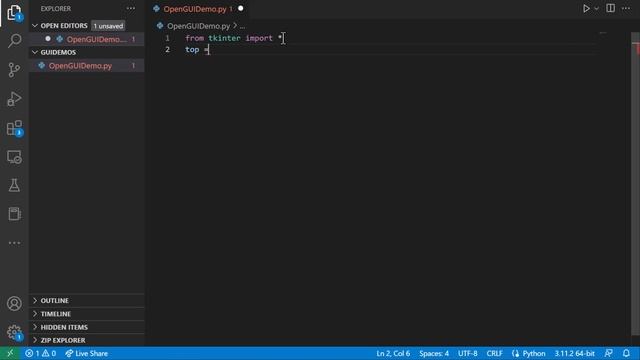This screenshot has height=360, width=640.
Task: Open the notebook-style activity bar icon
Action: point(14,214)
